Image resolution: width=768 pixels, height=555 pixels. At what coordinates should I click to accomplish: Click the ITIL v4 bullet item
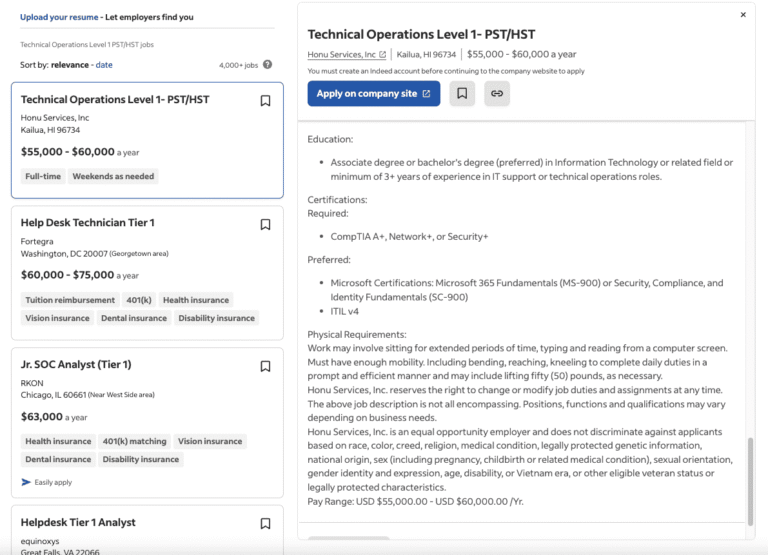344,312
